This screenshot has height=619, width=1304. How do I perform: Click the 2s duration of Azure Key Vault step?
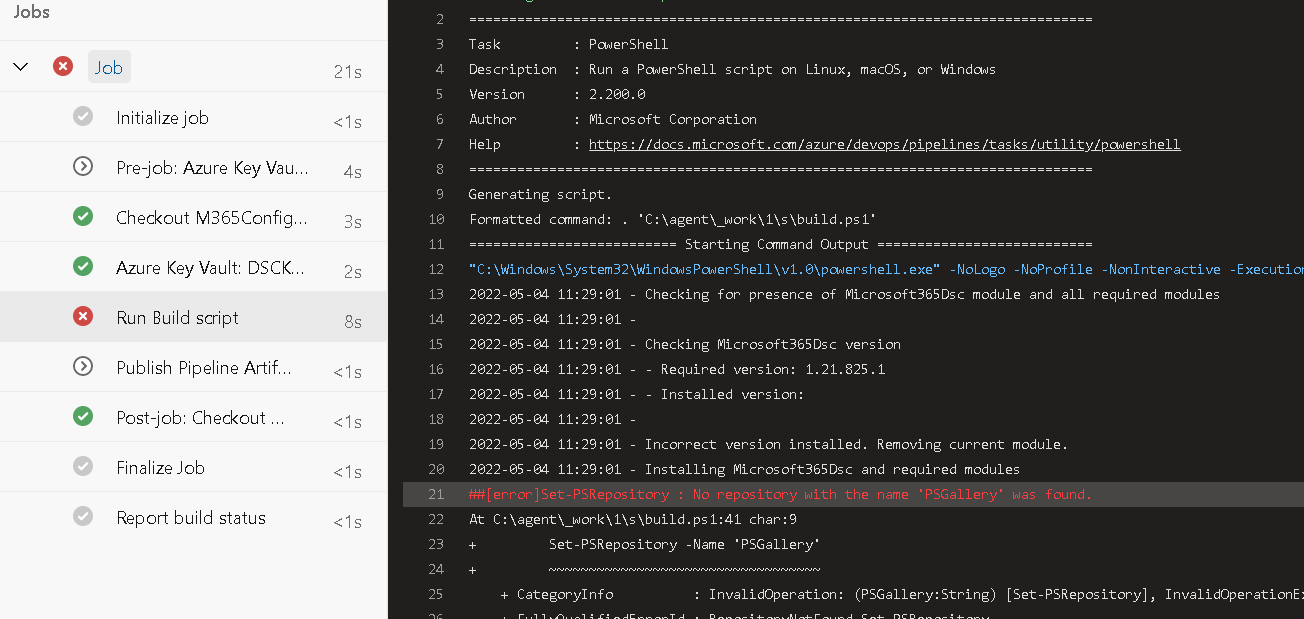(352, 271)
